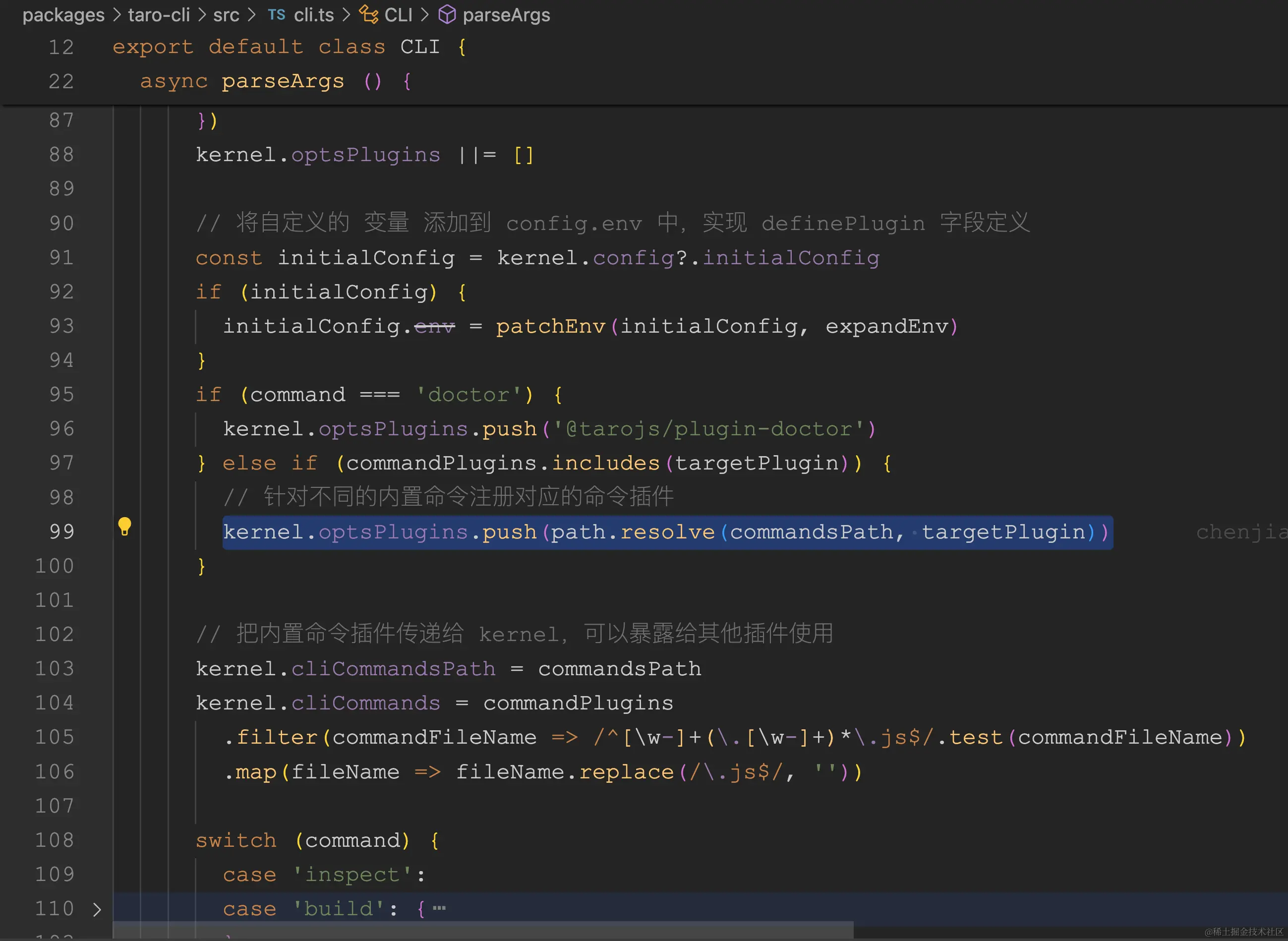Click the horizontal scrollbar at bottom
Image resolution: width=1288 pixels, height=941 pixels.
pos(483,930)
